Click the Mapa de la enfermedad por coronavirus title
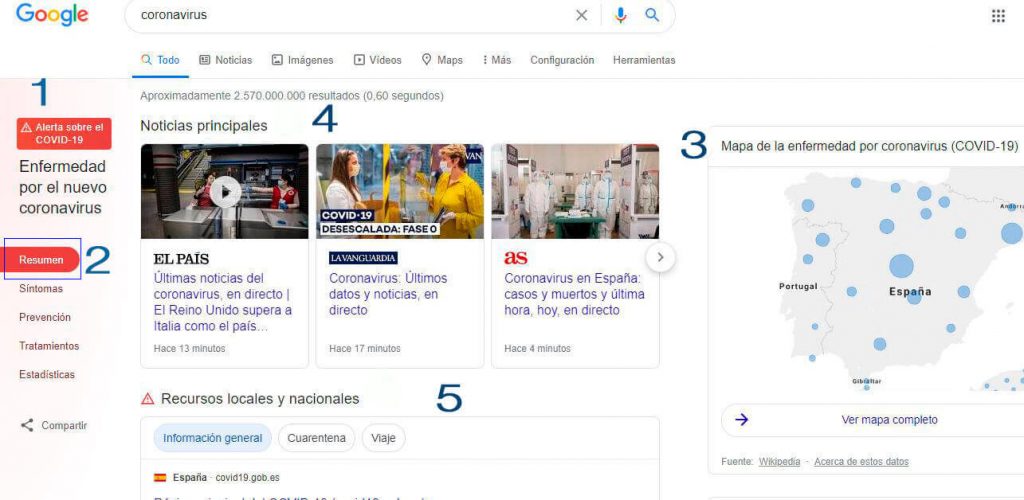The width and height of the screenshot is (1024, 500). pyautogui.click(x=869, y=146)
